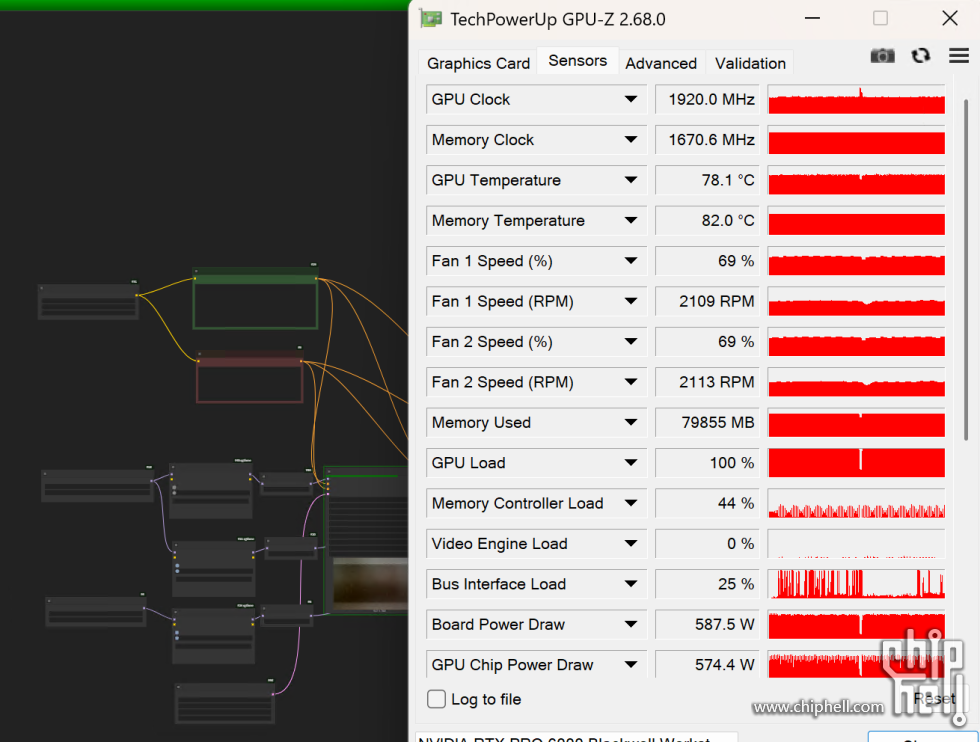
Task: Click the Memory Controller Load graph
Action: pos(856,503)
